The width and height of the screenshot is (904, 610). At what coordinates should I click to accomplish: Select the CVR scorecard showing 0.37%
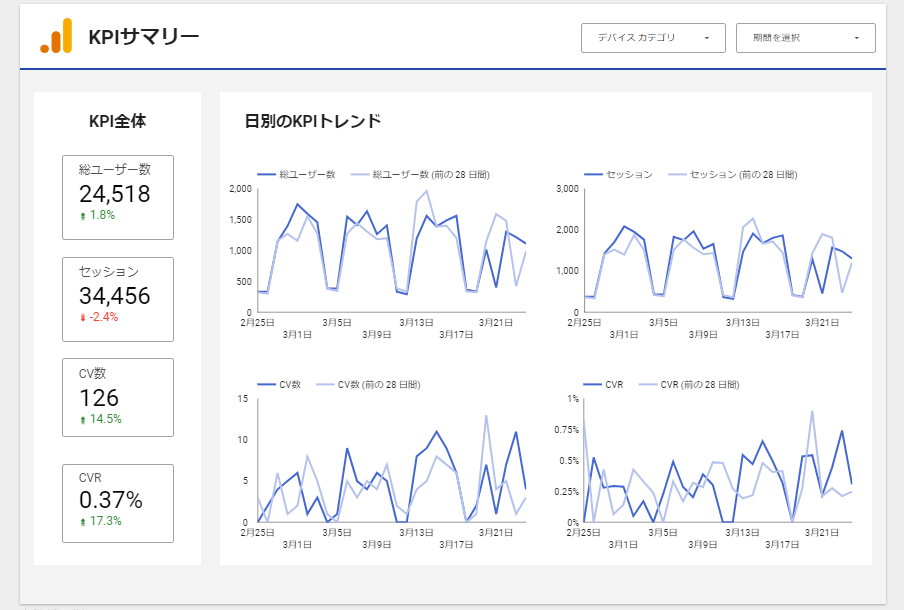(x=118, y=502)
